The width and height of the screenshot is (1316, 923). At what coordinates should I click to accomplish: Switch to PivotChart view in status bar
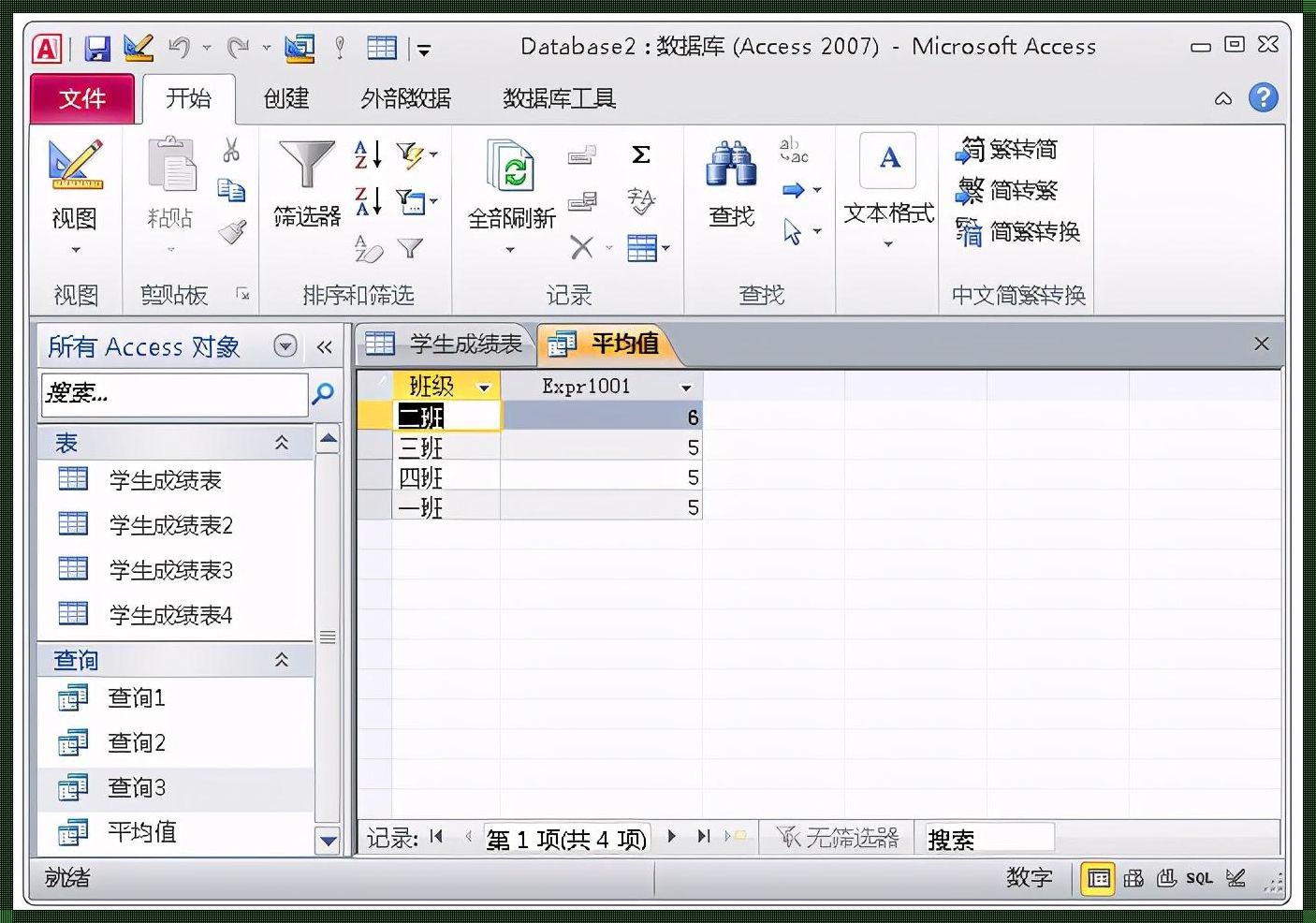click(1166, 878)
